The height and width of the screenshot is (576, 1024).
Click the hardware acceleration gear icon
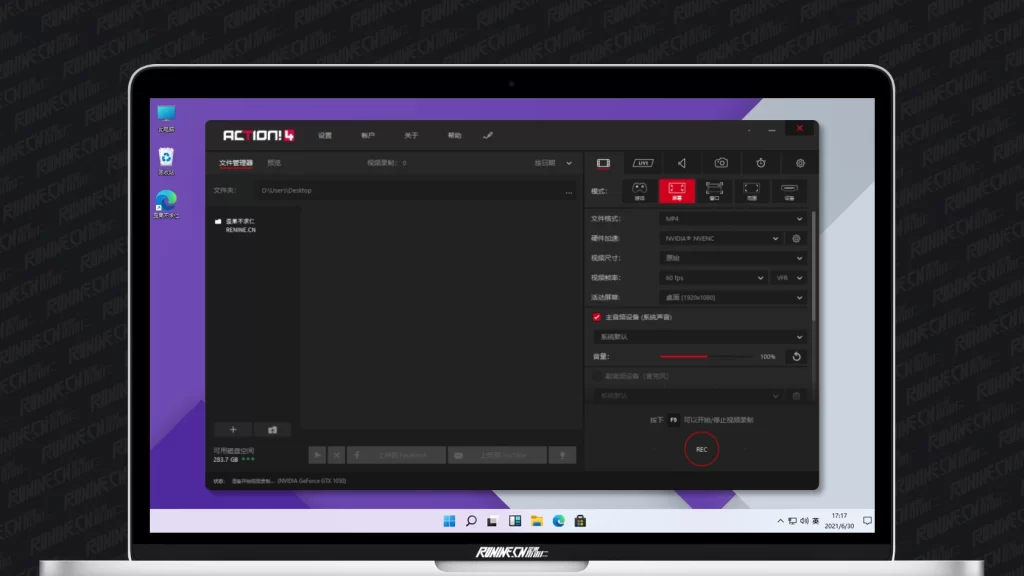pos(796,238)
